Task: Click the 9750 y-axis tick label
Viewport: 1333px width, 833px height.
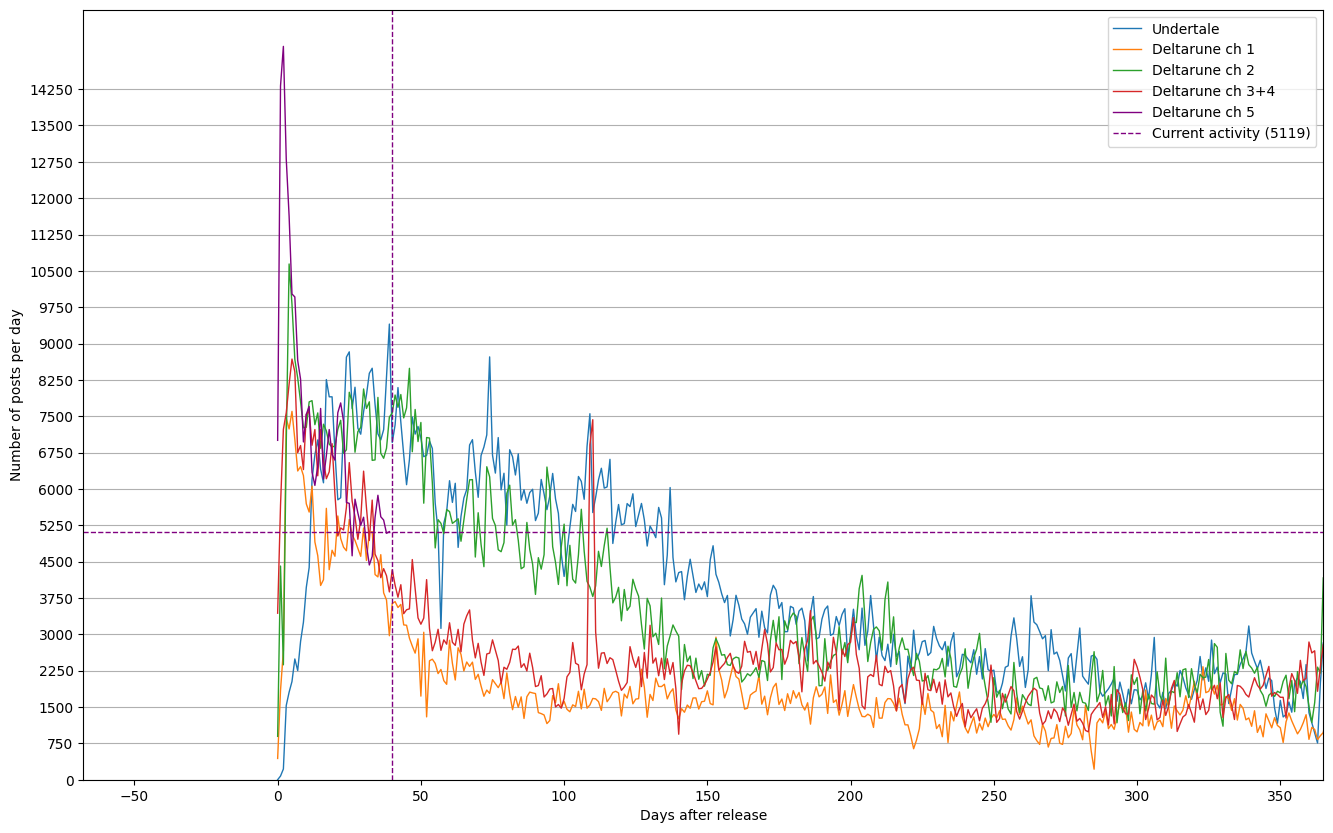Action: pyautogui.click(x=59, y=308)
